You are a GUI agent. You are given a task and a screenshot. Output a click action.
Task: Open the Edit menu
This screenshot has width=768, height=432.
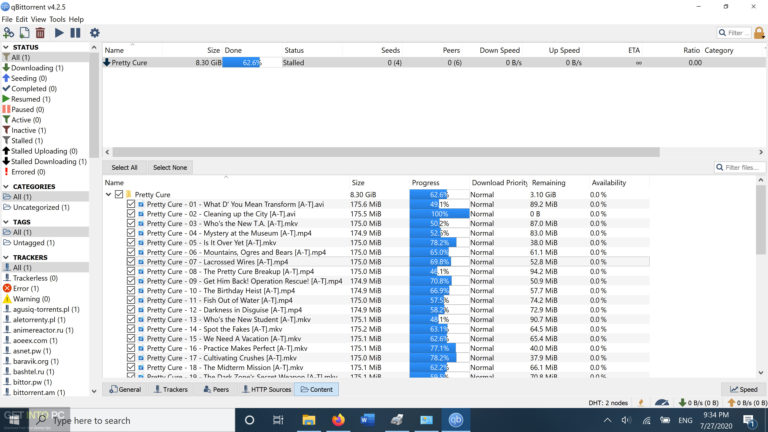click(22, 19)
